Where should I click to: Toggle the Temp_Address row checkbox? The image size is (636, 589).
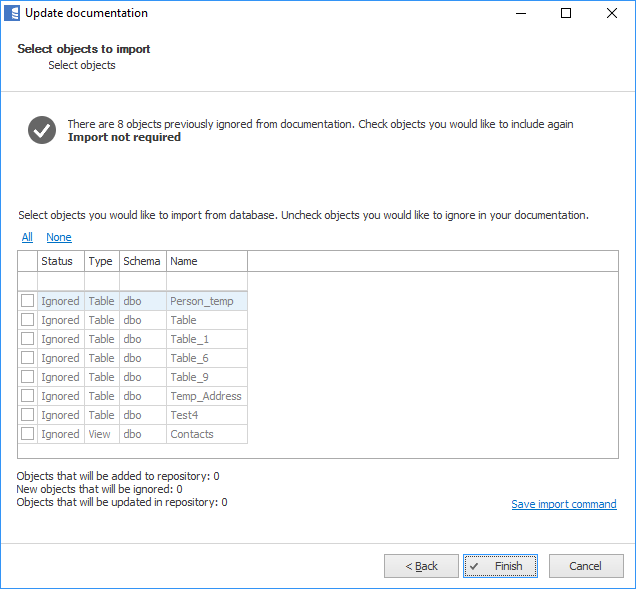tap(27, 396)
